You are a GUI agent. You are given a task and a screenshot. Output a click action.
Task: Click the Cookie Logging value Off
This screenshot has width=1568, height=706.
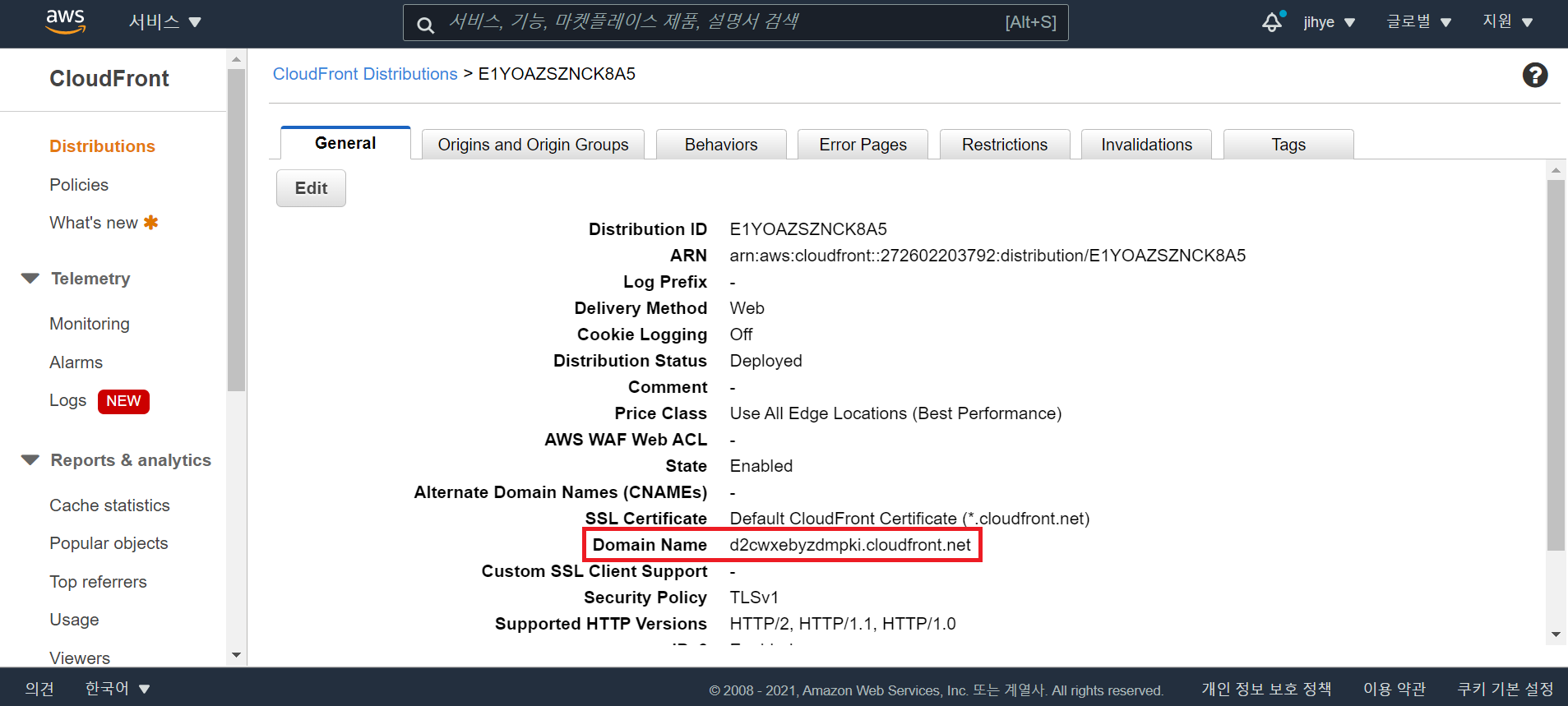741,335
